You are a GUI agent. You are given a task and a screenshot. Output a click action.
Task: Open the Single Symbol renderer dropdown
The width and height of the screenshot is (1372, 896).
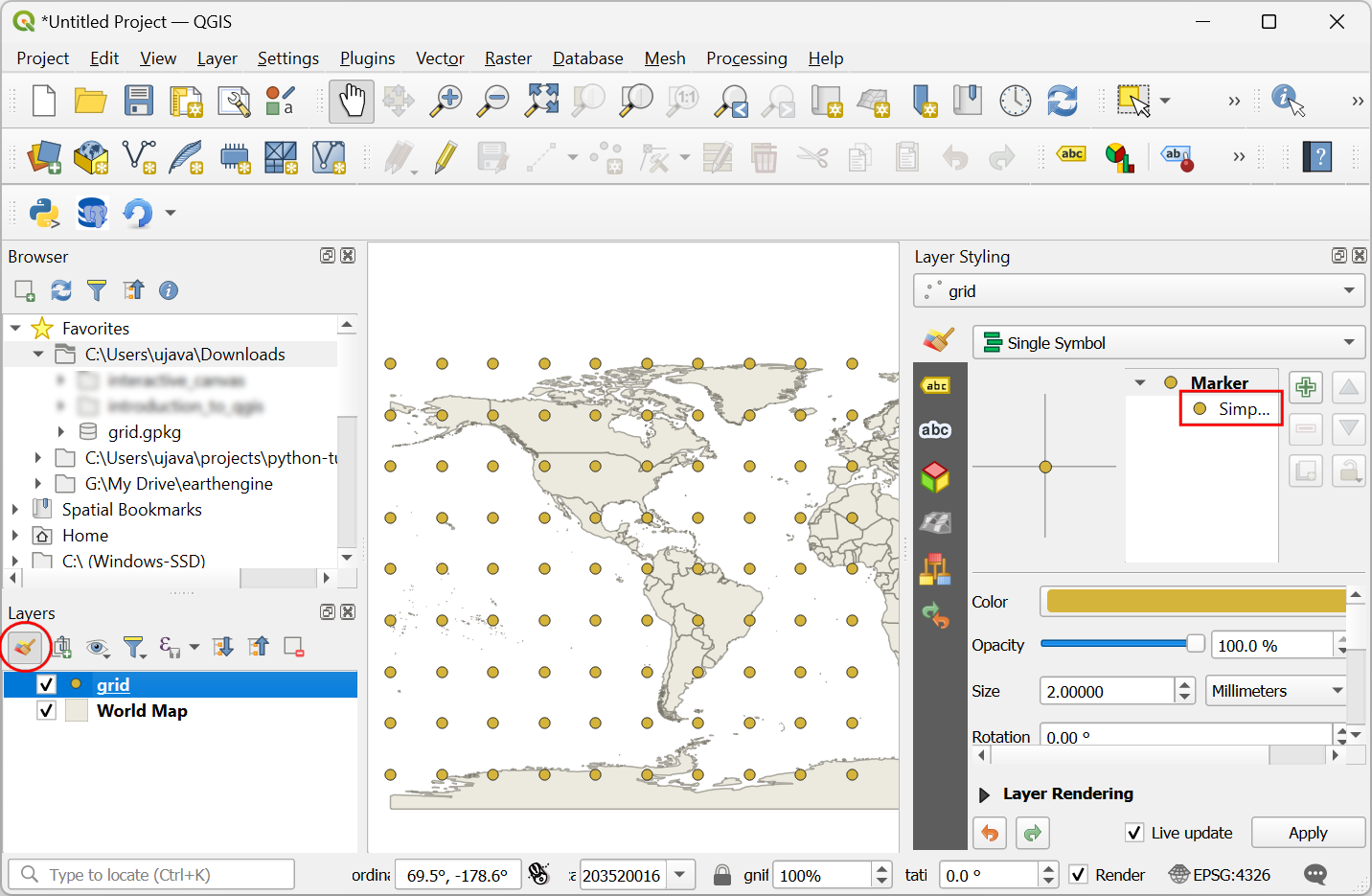[x=1168, y=343]
